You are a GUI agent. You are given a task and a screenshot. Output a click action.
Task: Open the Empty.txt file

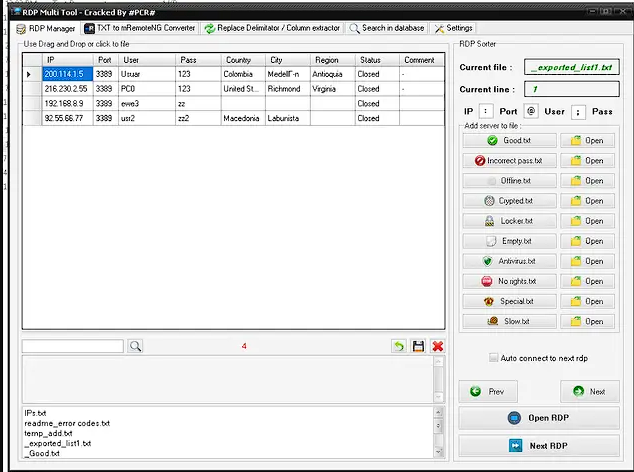coord(588,241)
